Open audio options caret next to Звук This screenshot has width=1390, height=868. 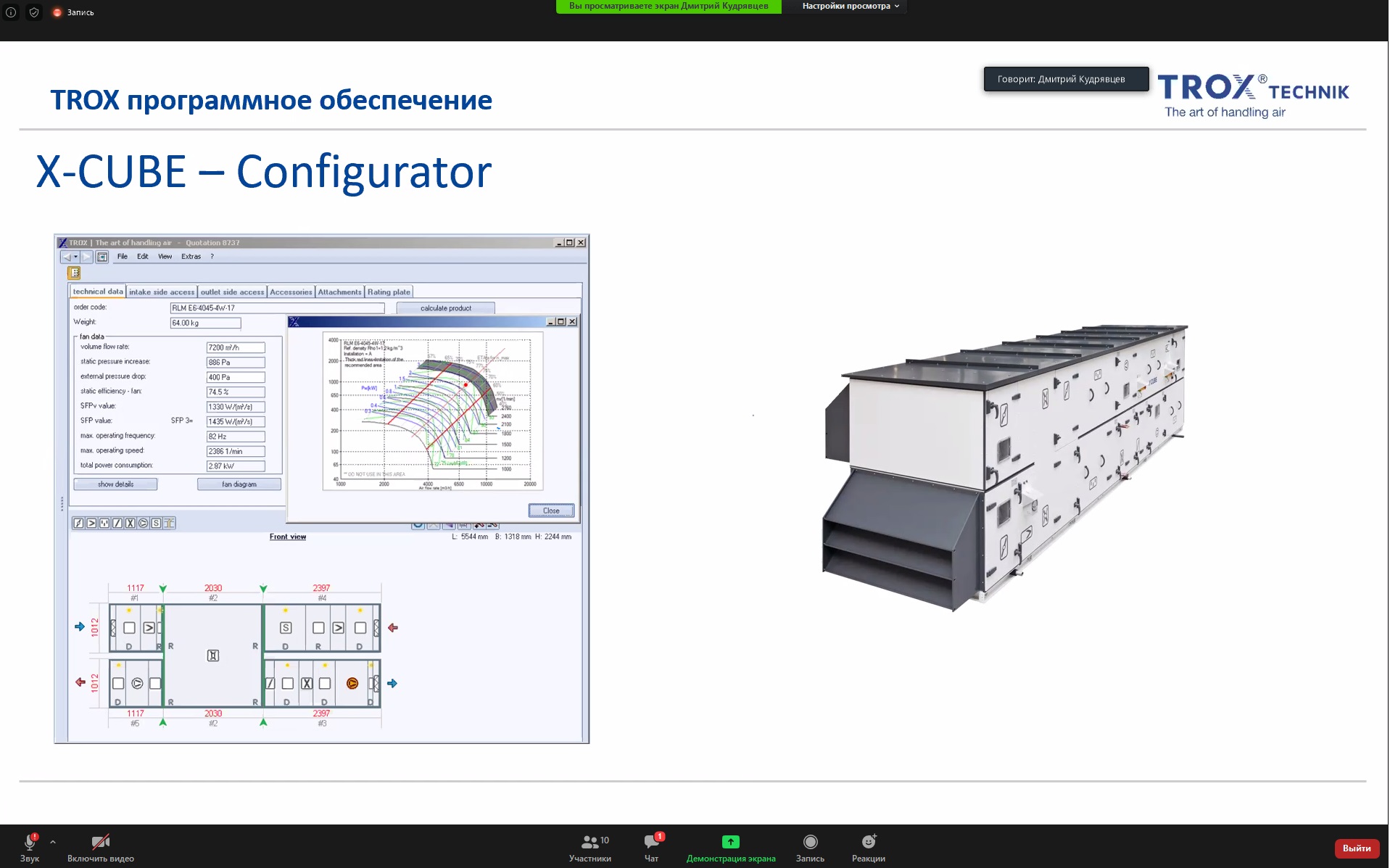tap(53, 842)
